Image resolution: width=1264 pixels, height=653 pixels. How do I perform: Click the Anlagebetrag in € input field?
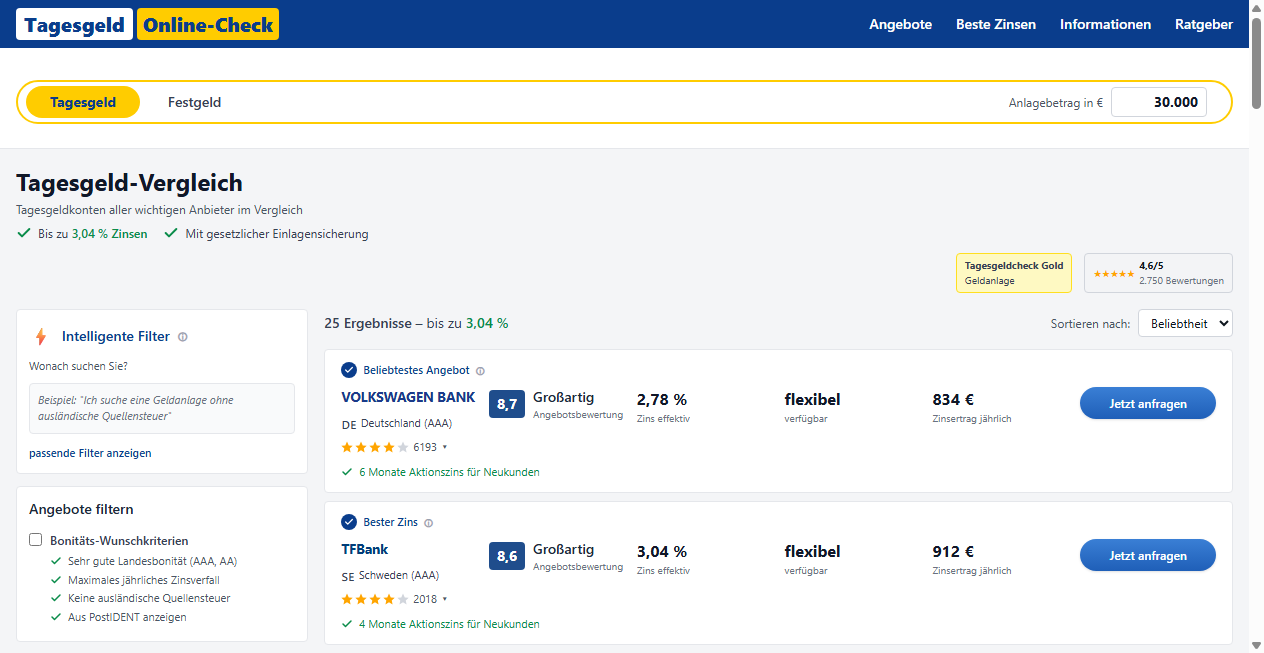[1159, 102]
